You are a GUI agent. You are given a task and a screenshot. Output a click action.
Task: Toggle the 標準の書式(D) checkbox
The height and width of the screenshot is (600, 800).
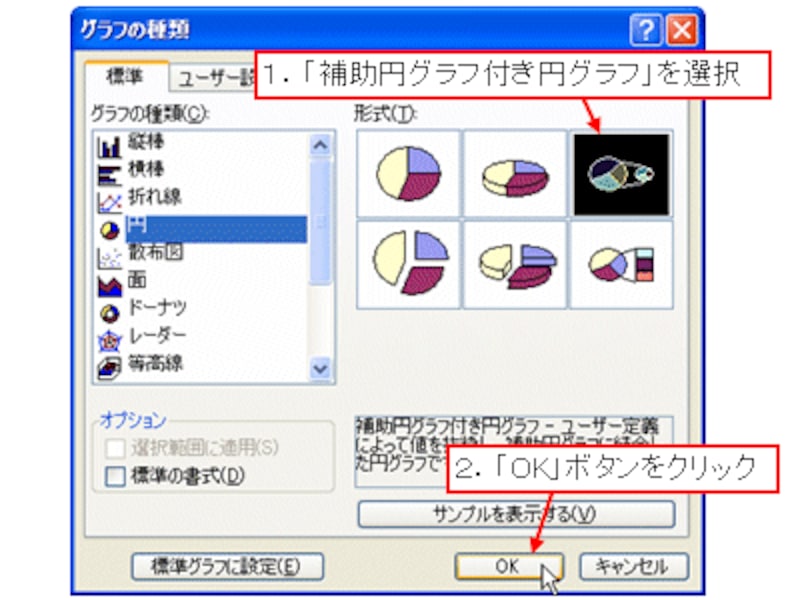115,477
